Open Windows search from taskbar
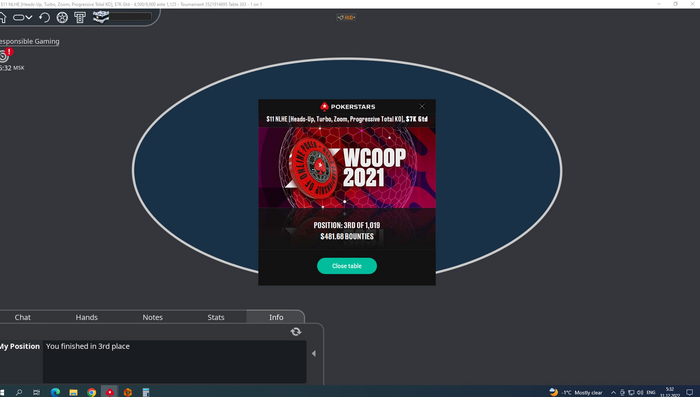This screenshot has height=397, width=700. 19,392
